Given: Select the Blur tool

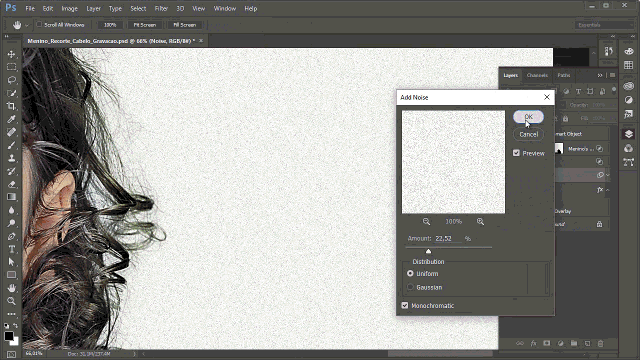Looking at the screenshot, I should coord(11,210).
